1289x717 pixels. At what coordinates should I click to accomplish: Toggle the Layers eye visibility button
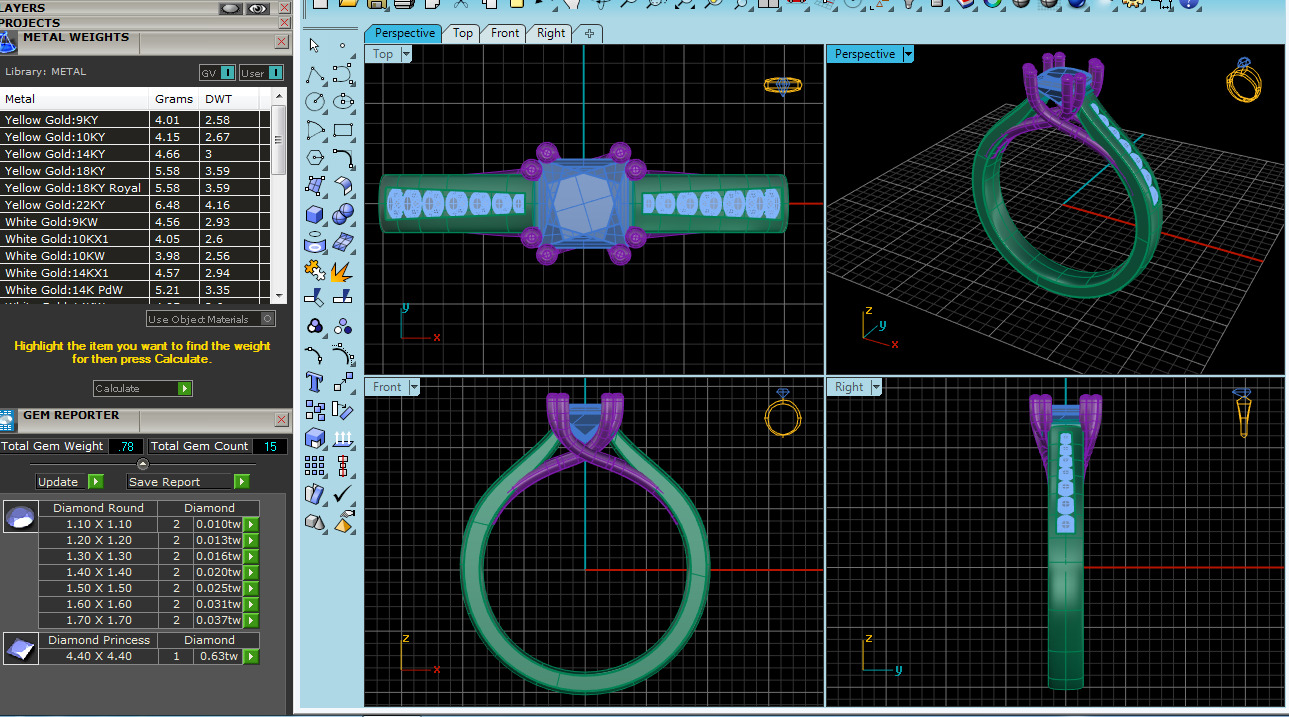click(x=259, y=8)
